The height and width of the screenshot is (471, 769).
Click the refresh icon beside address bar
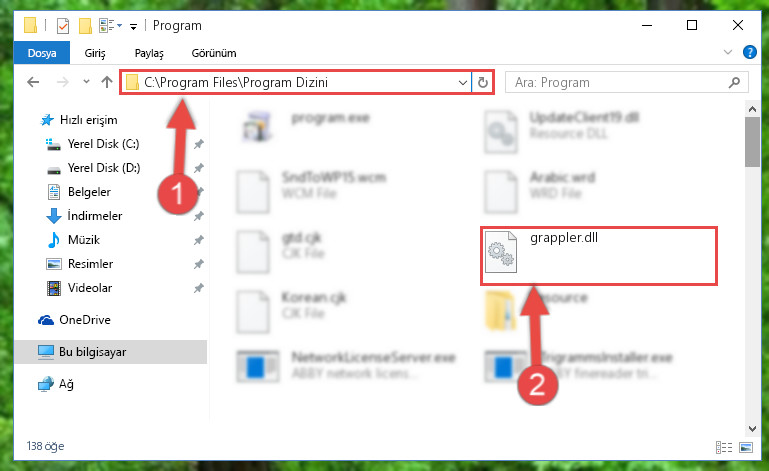click(x=483, y=82)
